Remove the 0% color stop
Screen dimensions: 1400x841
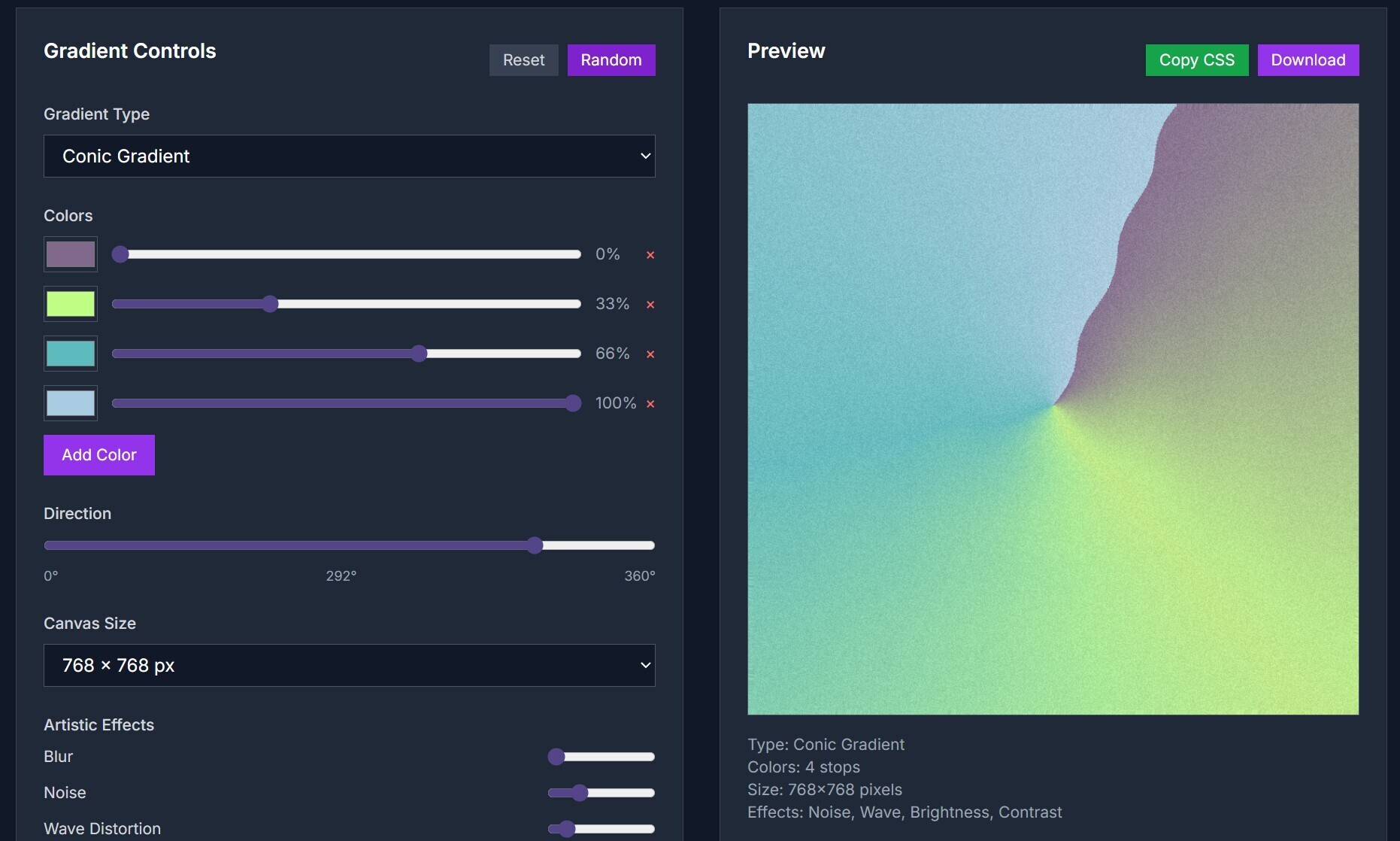coord(650,255)
